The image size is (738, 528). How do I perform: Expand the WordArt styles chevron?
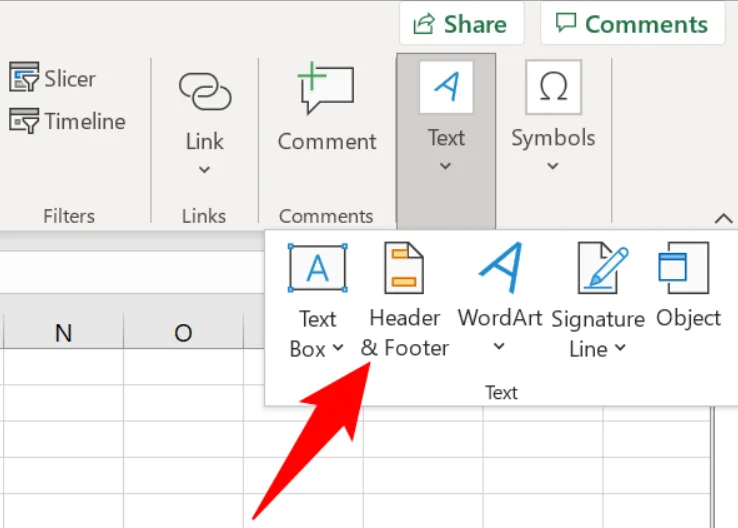click(x=499, y=347)
